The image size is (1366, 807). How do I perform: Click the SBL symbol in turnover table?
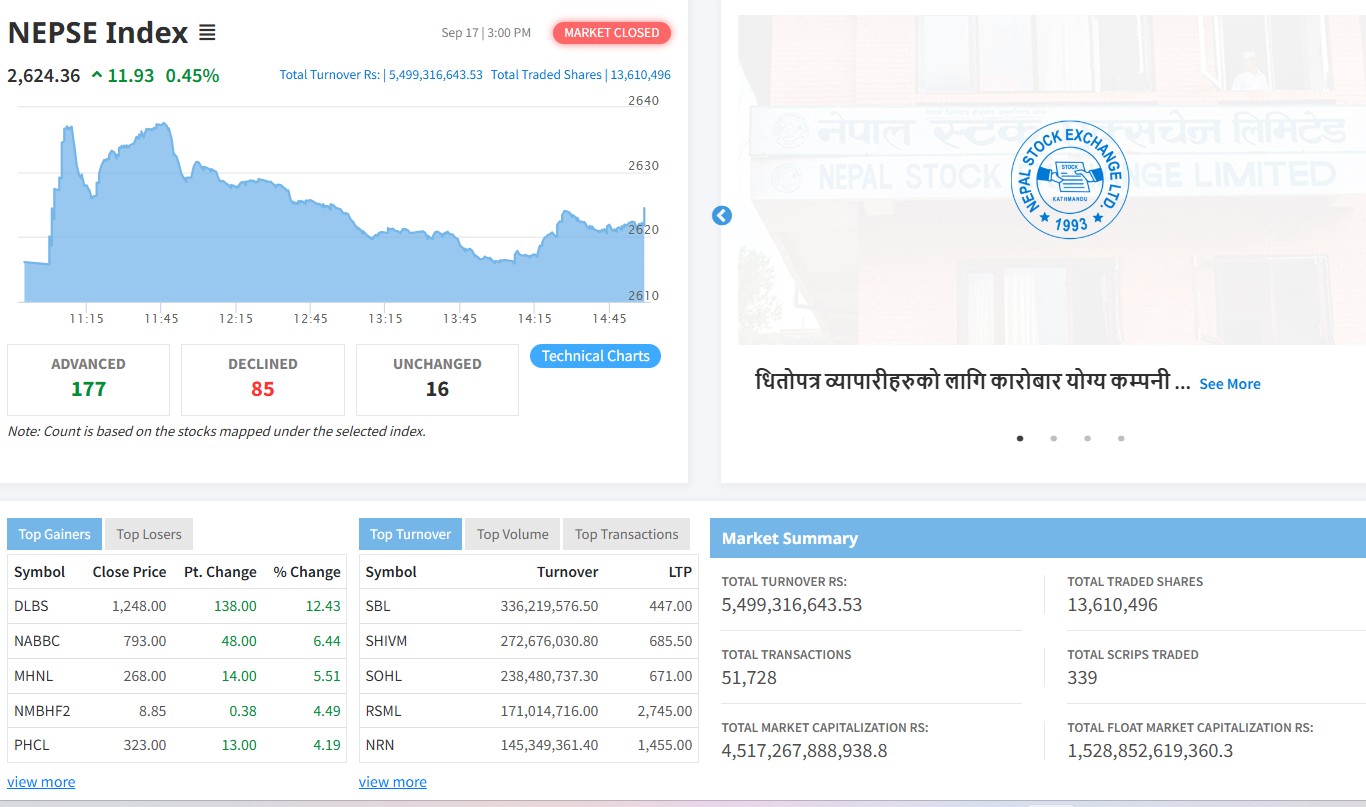pos(378,606)
